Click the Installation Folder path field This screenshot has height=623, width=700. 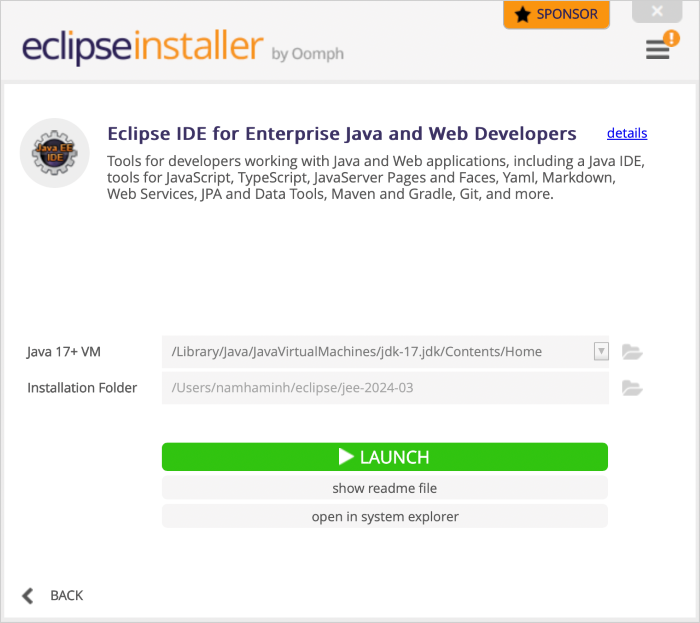[x=385, y=388]
